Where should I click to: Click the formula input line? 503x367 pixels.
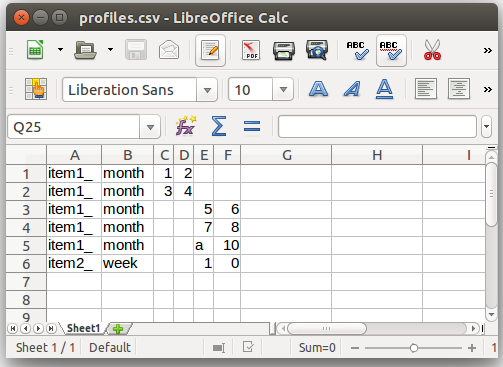(377, 126)
